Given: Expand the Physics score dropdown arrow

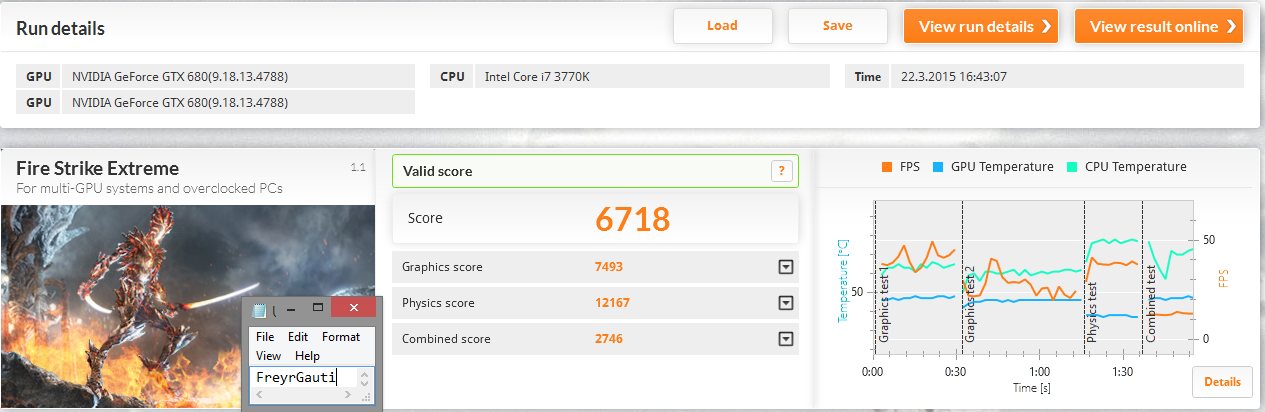Looking at the screenshot, I should tap(786, 303).
